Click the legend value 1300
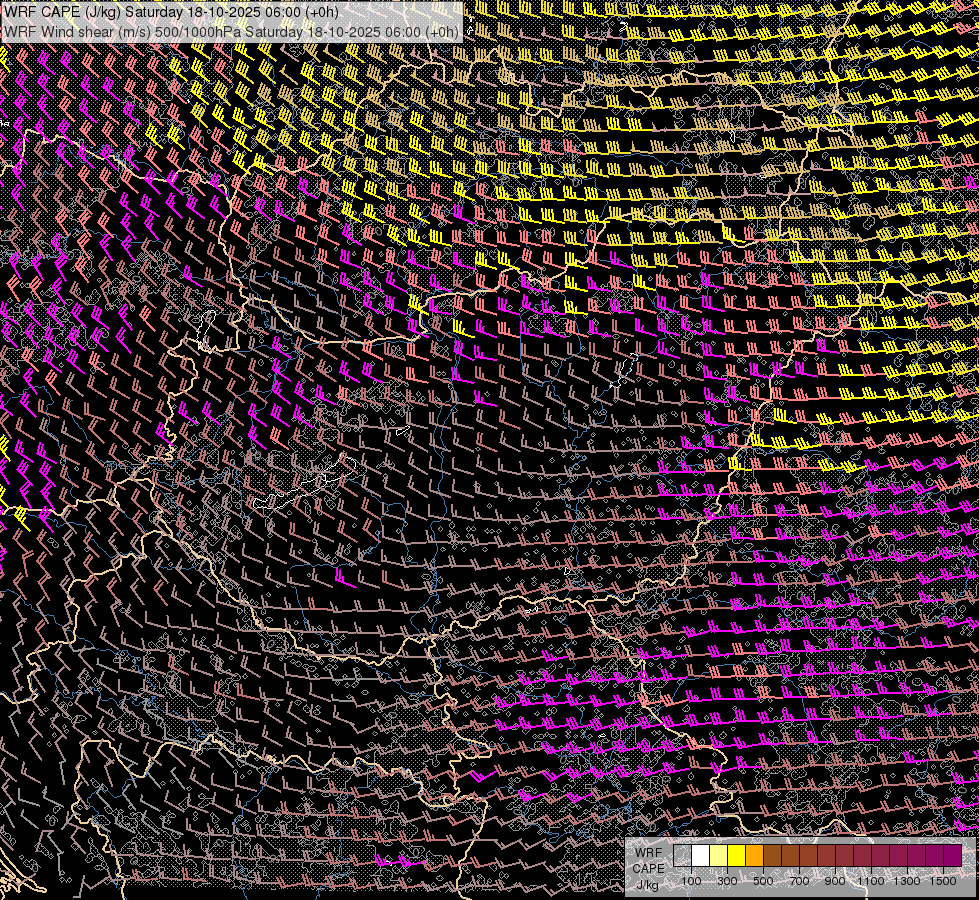 (x=907, y=881)
